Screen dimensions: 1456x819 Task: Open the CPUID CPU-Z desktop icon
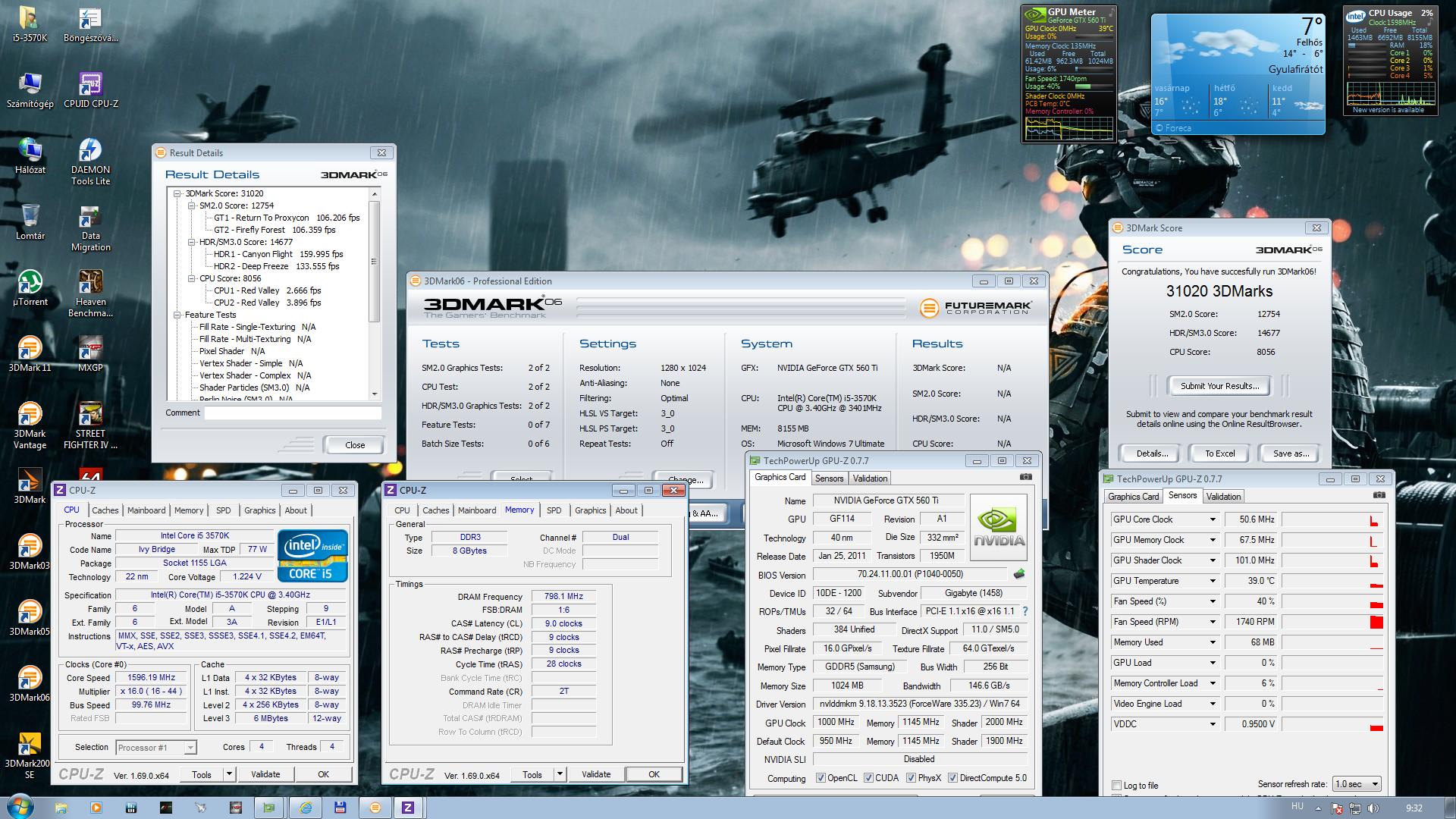click(x=90, y=89)
